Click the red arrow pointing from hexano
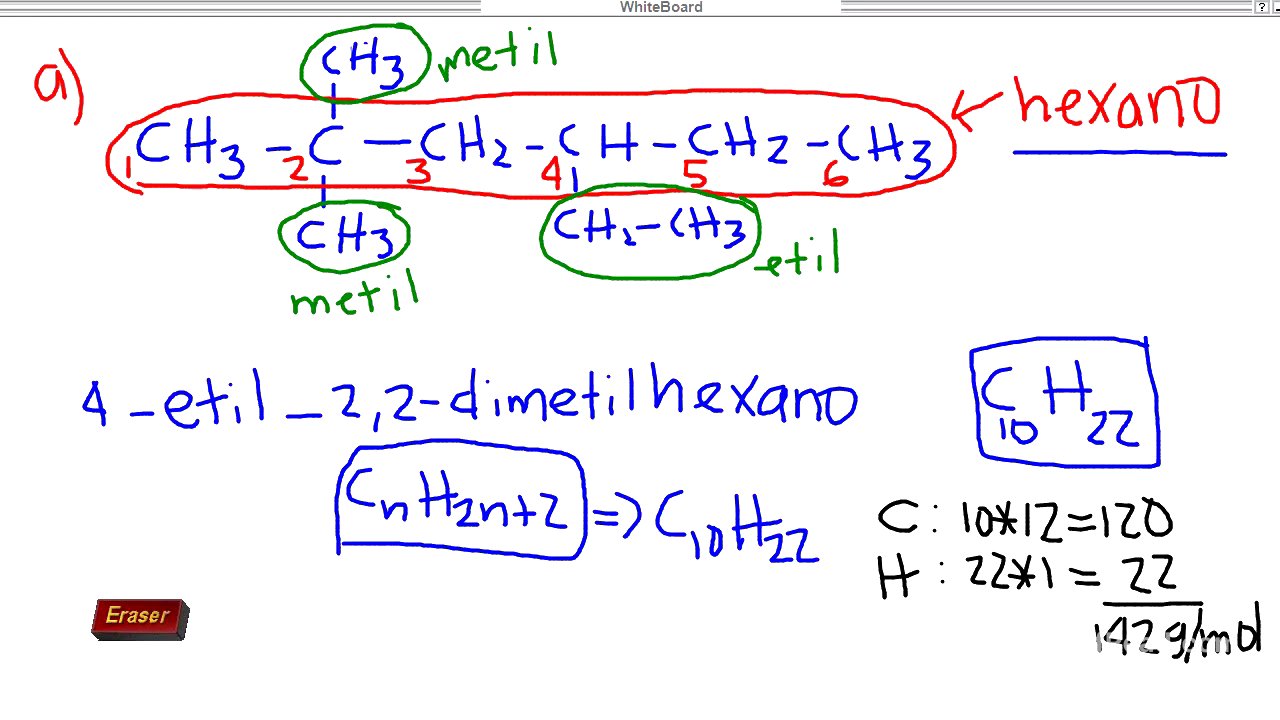 977,108
